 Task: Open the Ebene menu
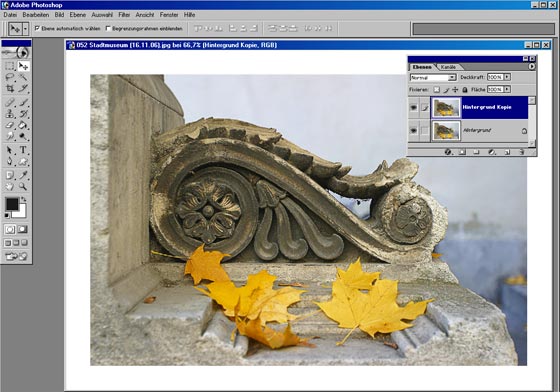(x=78, y=15)
